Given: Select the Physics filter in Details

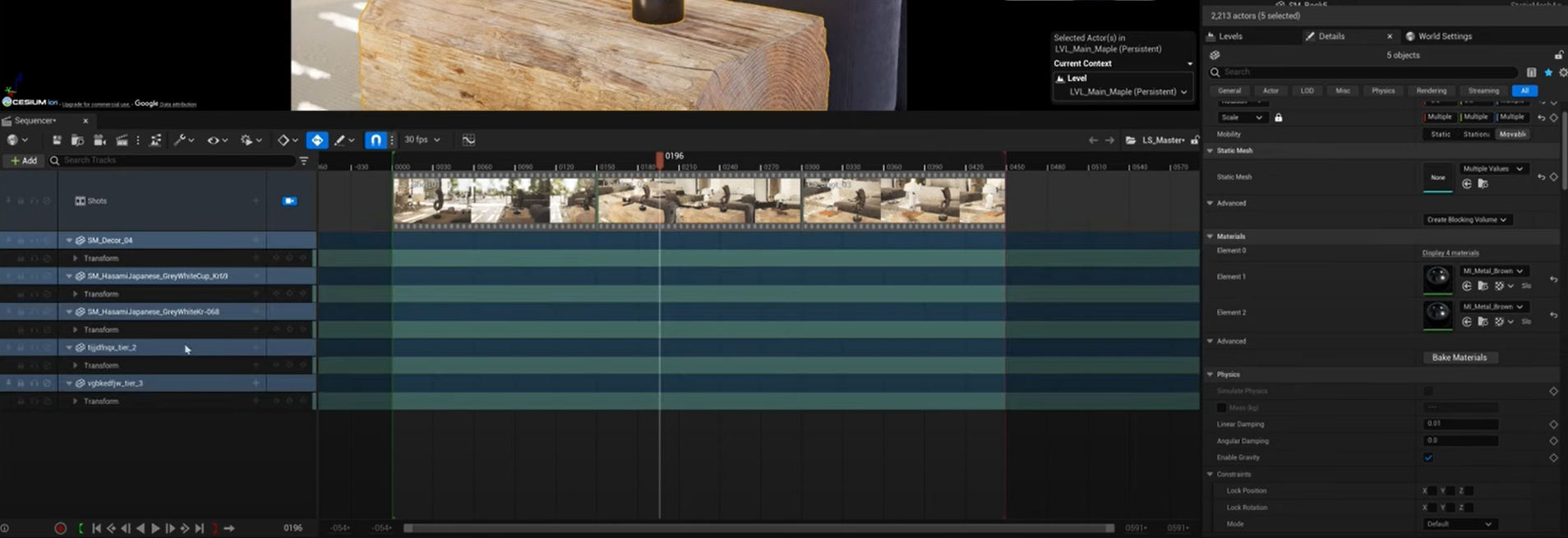Looking at the screenshot, I should (x=1383, y=91).
